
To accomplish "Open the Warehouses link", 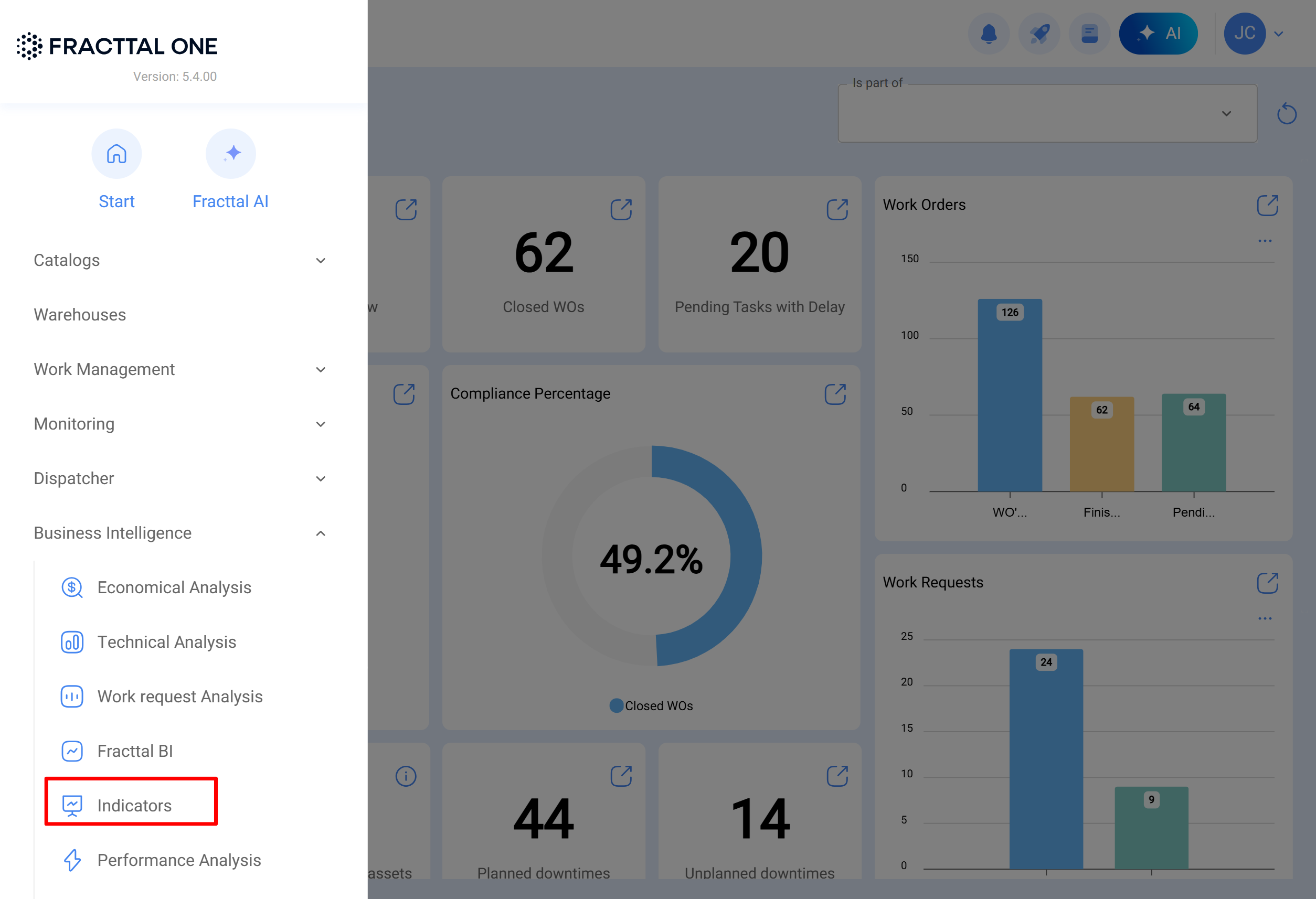I will pos(80,315).
